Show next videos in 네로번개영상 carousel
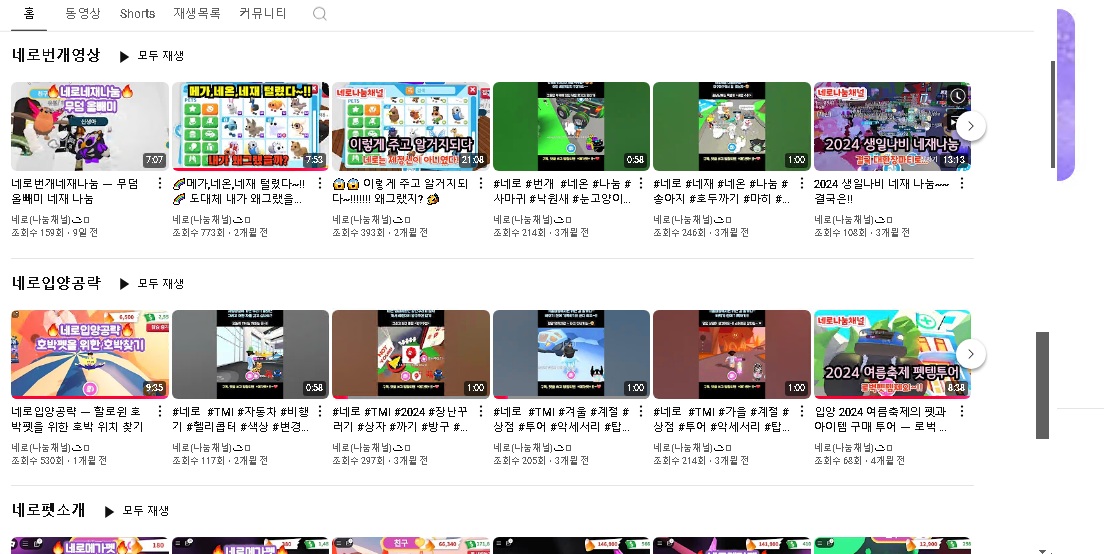The height and width of the screenshot is (554, 1104). point(970,126)
